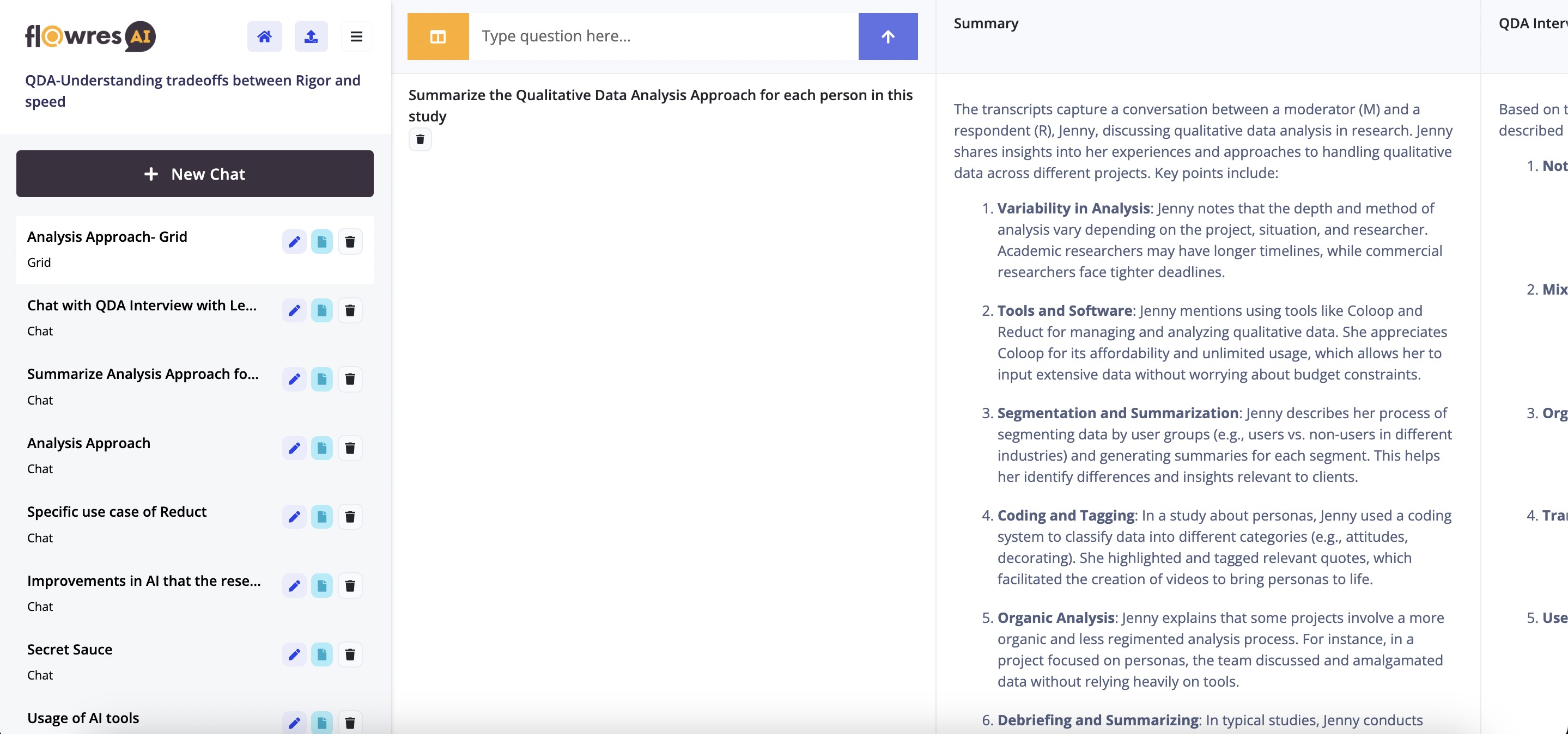1568x734 pixels.
Task: Click the Variability in Analysis heading
Action: 1073,208
